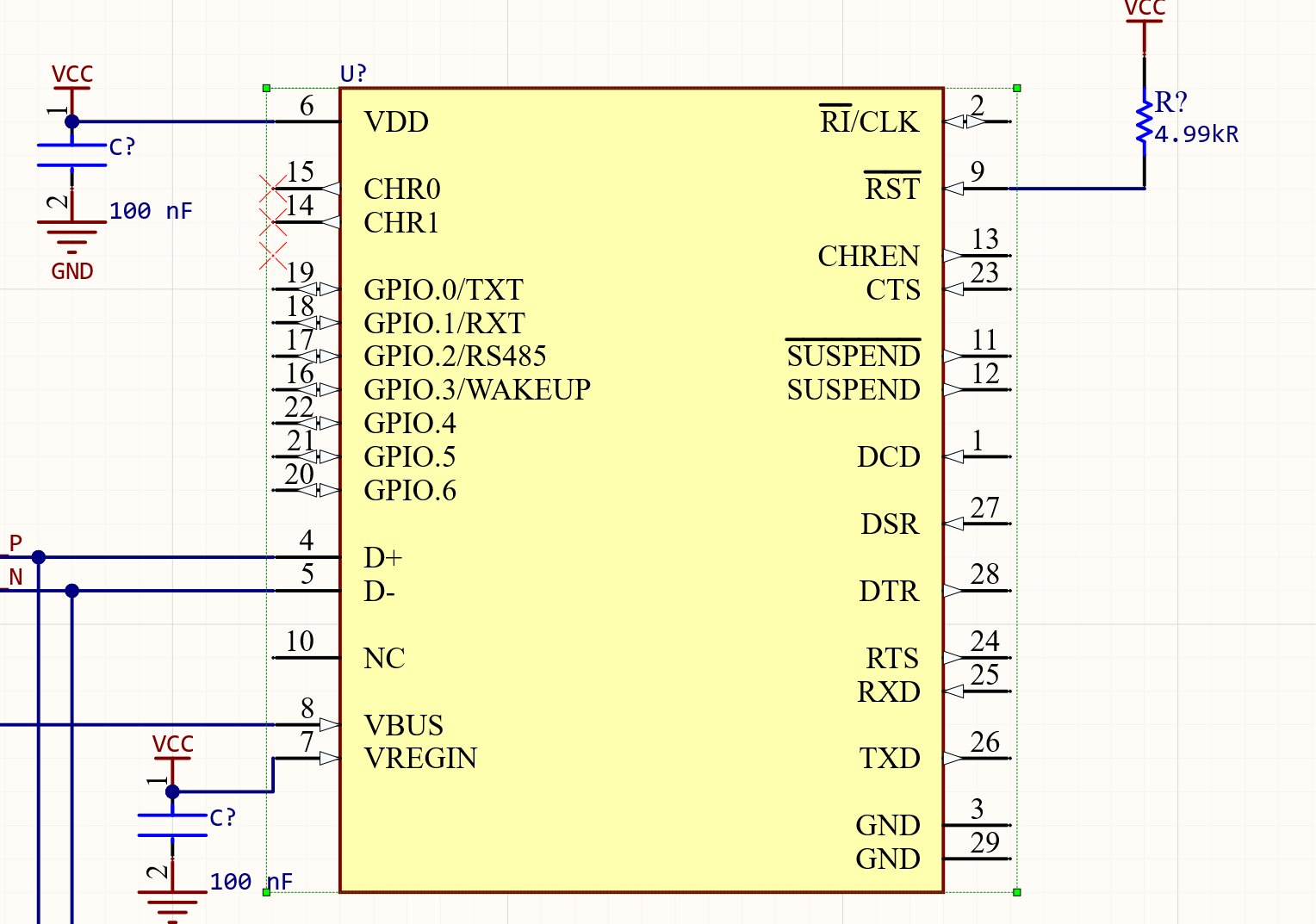Viewport: 1316px width, 924px height.
Task: Select the DSR pin label
Action: [891, 524]
